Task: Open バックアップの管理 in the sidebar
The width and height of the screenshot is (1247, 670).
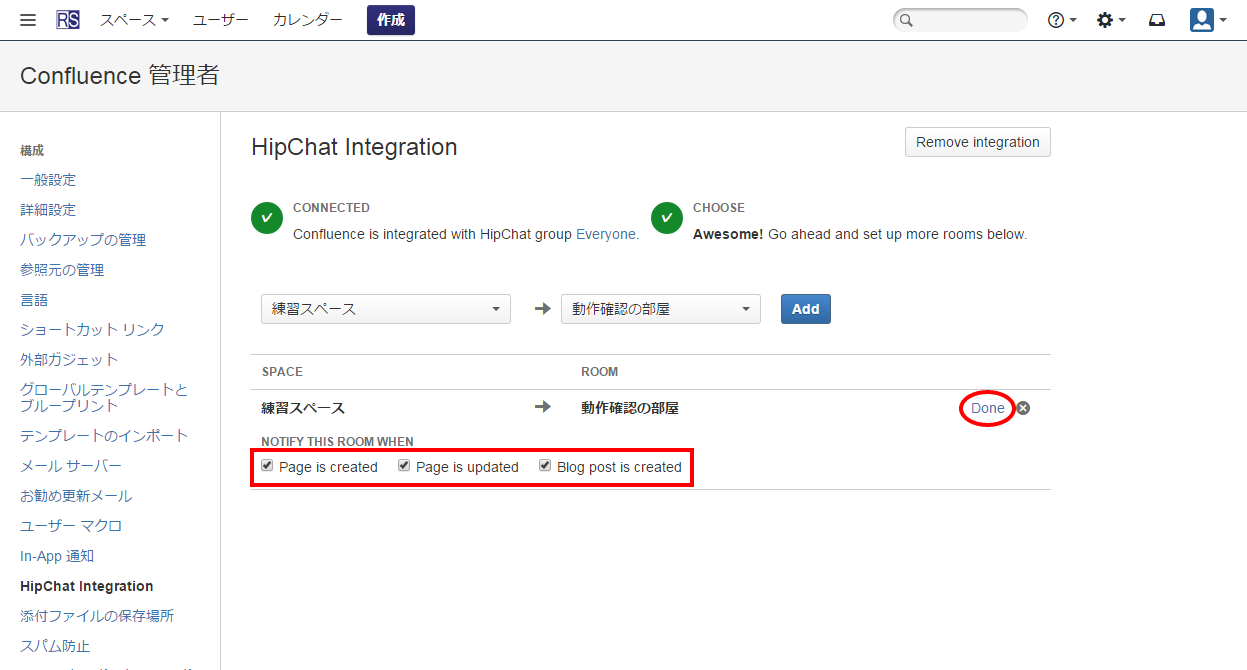Action: [83, 240]
